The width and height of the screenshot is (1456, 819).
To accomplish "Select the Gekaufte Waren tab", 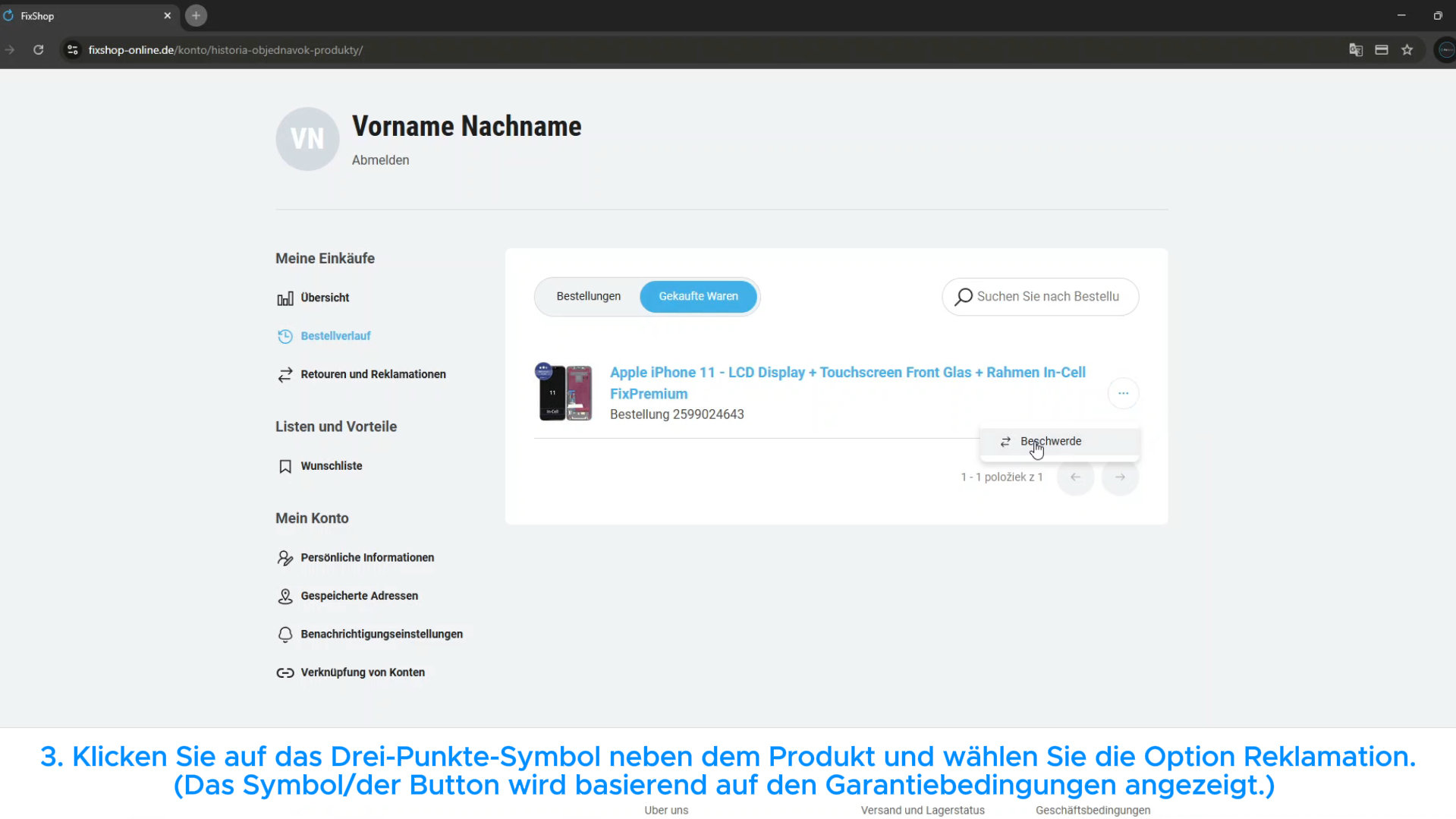I will click(698, 296).
